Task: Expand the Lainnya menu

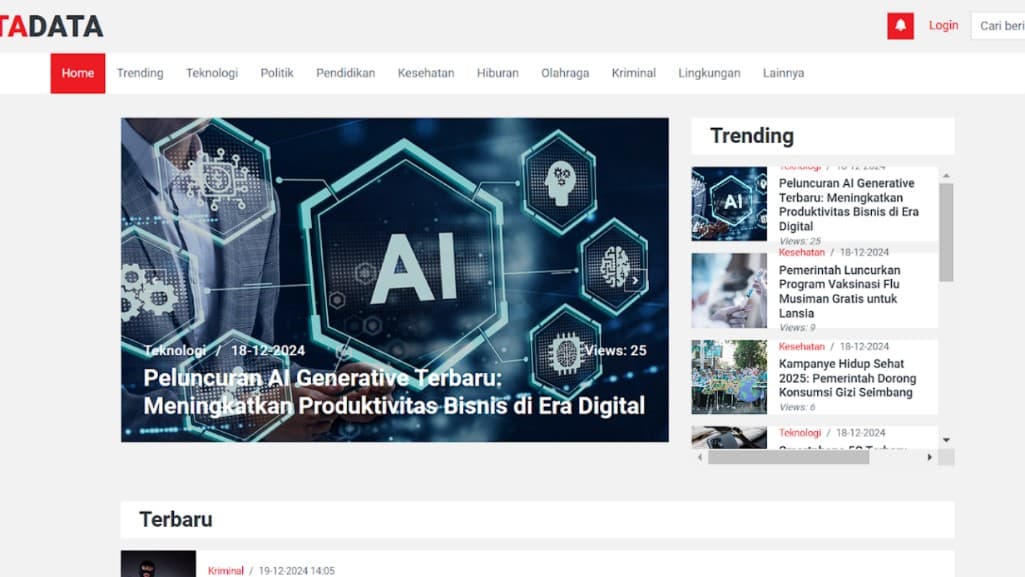Action: [x=783, y=73]
